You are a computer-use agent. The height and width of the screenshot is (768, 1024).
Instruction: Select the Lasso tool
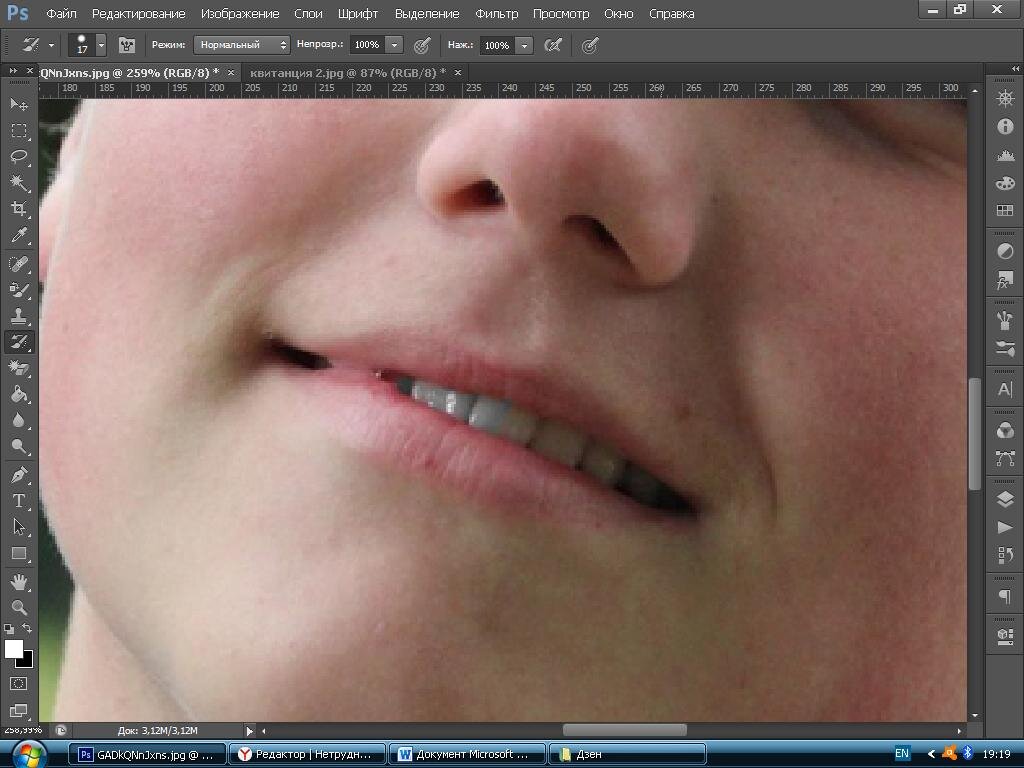(x=19, y=157)
